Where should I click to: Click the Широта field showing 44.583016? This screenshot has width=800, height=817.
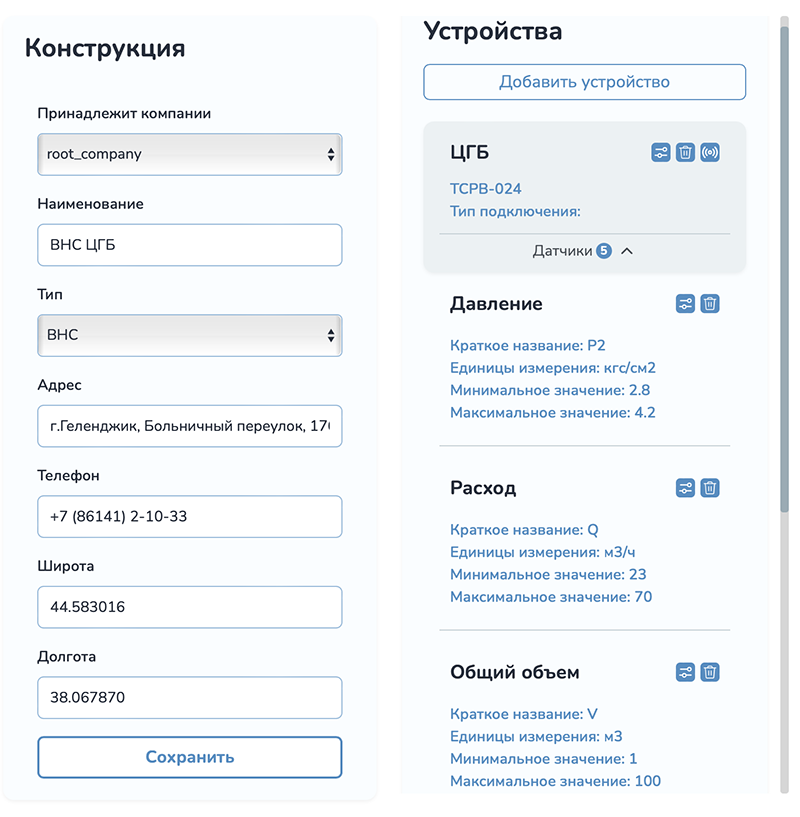coord(189,607)
